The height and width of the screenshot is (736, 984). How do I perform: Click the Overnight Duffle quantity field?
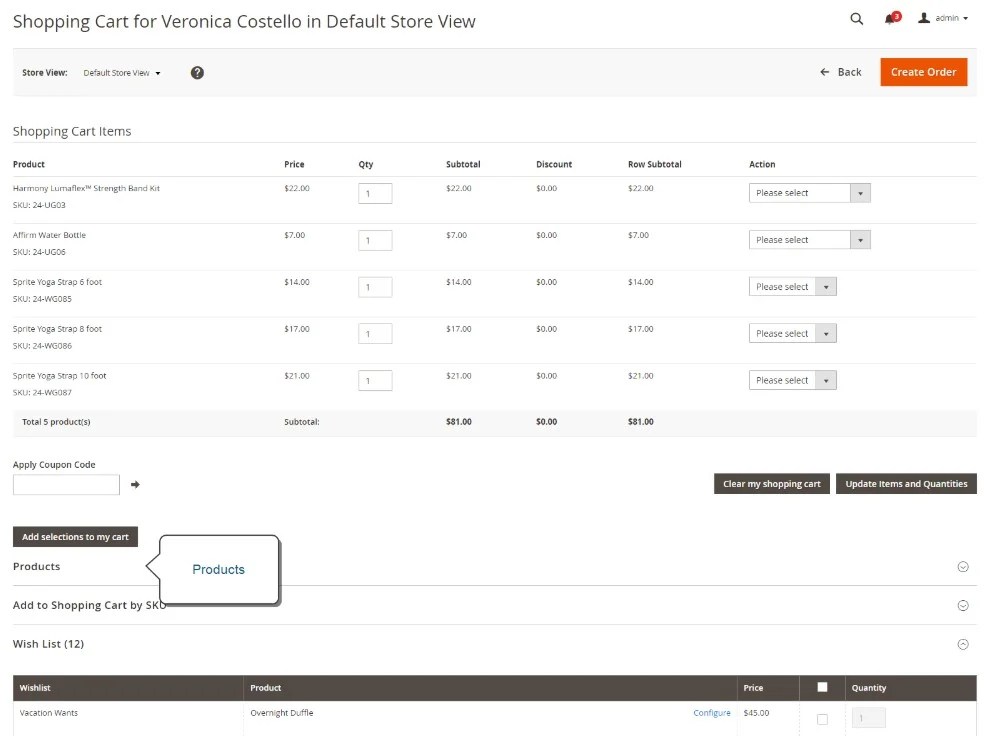869,718
